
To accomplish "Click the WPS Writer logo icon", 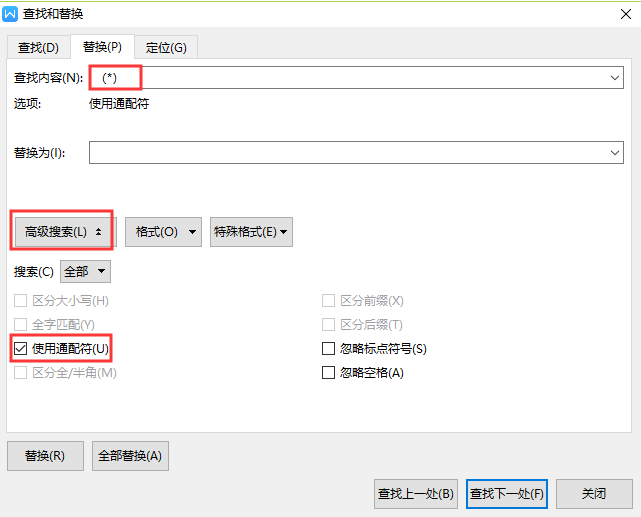I will pyautogui.click(x=10, y=14).
